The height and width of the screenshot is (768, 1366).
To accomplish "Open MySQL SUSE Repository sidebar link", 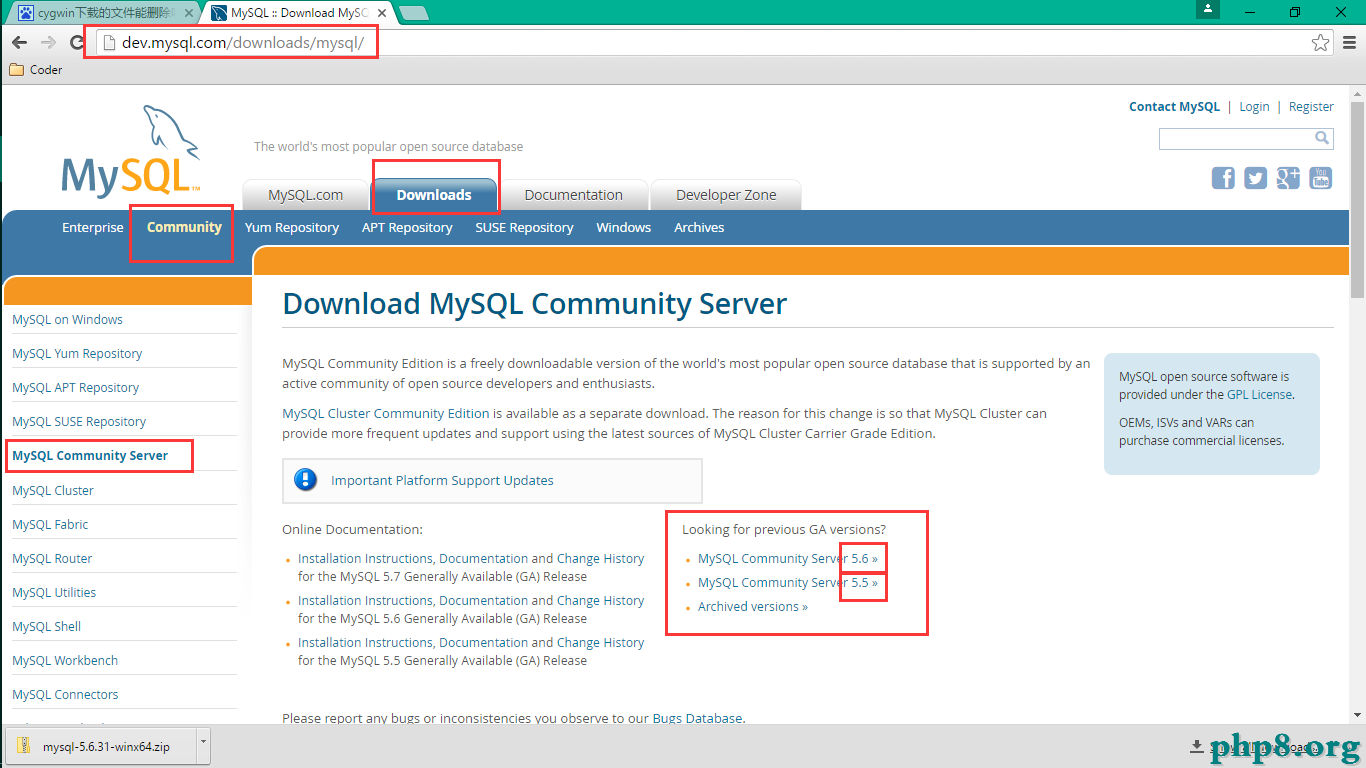I will [x=79, y=422].
